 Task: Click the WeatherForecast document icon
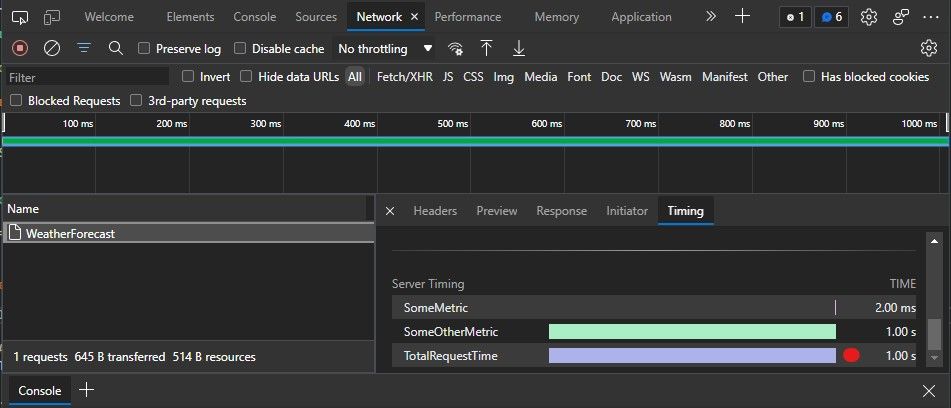pos(16,233)
